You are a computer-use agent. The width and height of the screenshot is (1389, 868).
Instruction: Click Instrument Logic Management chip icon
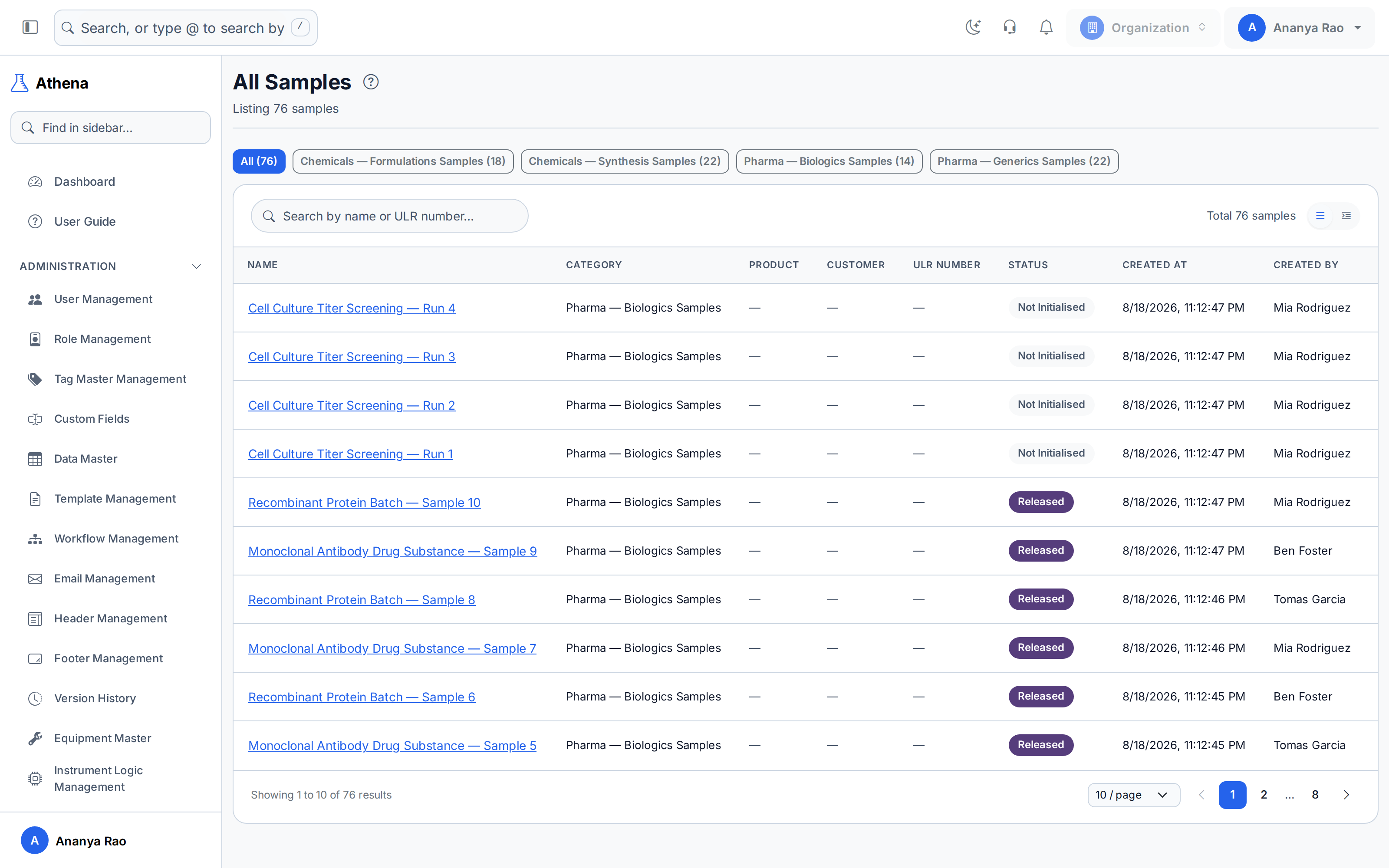pos(35,779)
